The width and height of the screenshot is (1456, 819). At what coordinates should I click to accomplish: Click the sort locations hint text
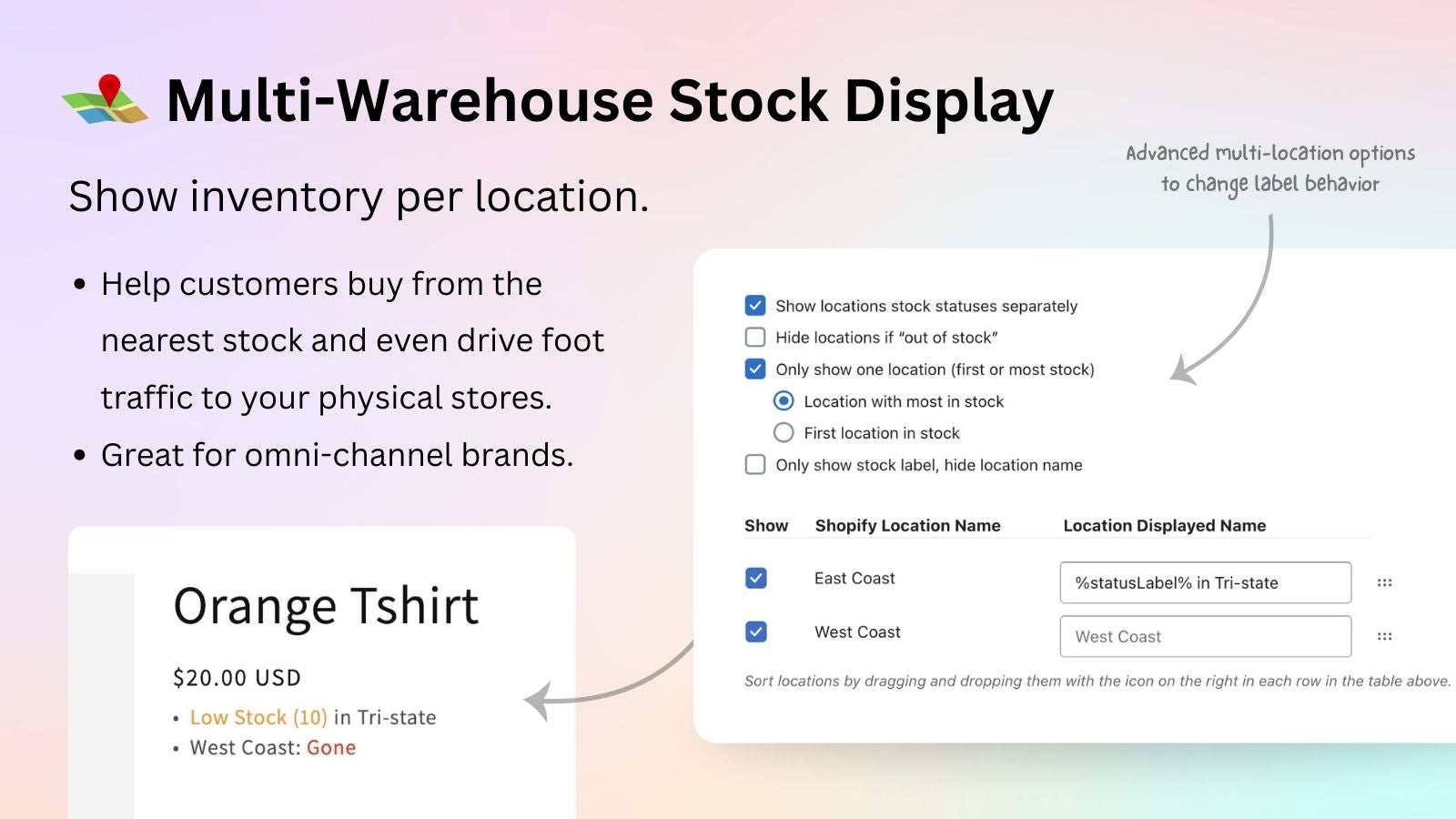point(1097,681)
